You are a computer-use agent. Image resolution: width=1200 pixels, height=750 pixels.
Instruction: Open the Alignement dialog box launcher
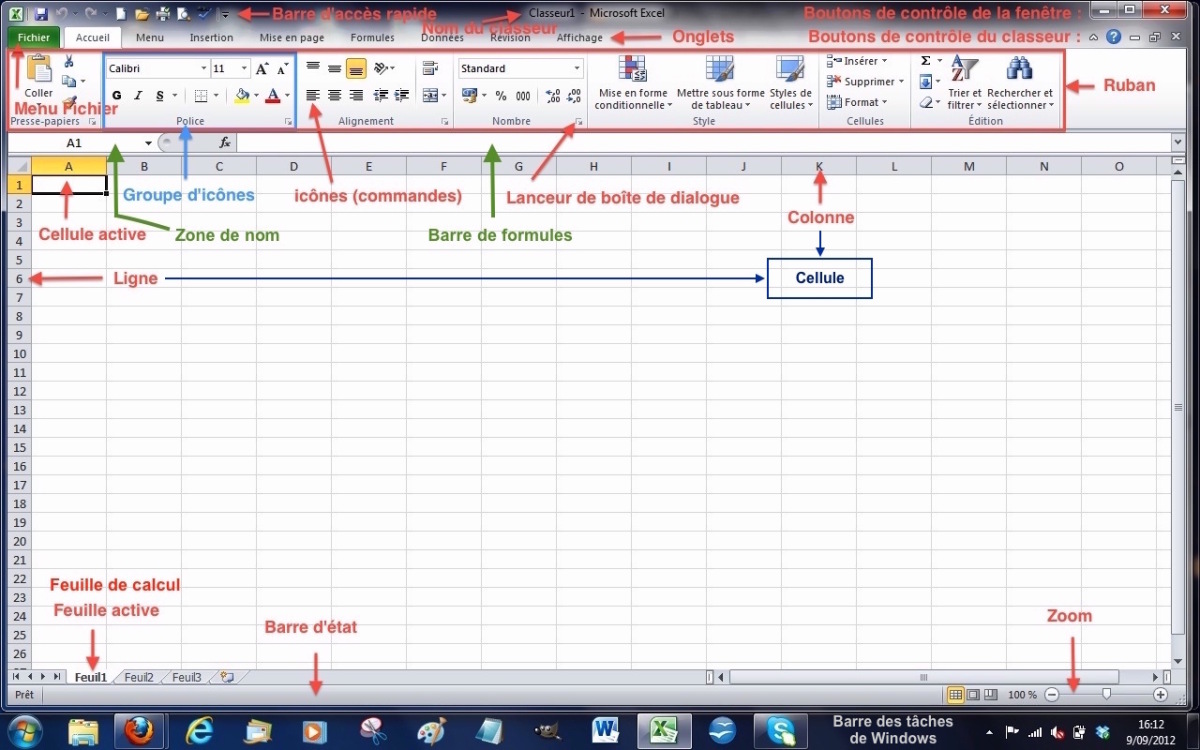(x=445, y=122)
